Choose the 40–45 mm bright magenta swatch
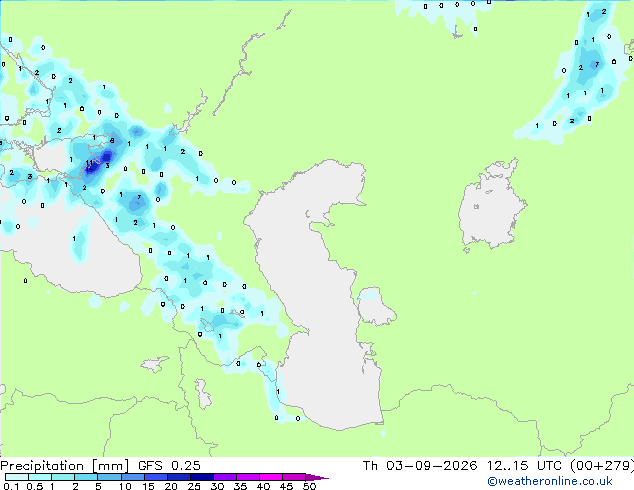Viewport: 634px width, 490px height. 271,477
